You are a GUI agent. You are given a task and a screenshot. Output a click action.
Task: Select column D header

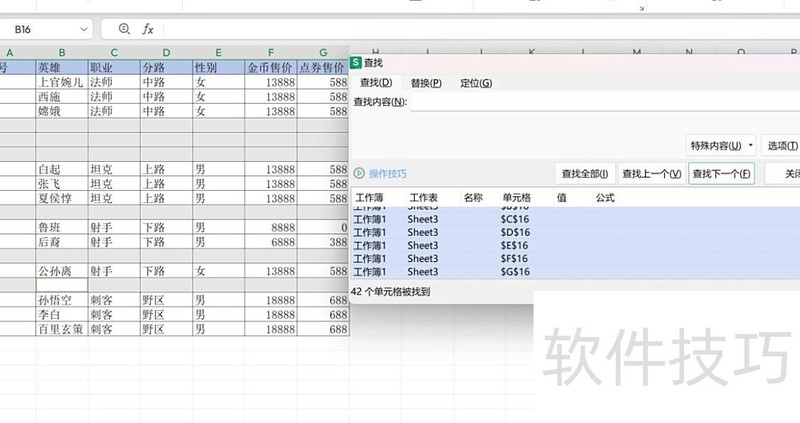[166, 53]
